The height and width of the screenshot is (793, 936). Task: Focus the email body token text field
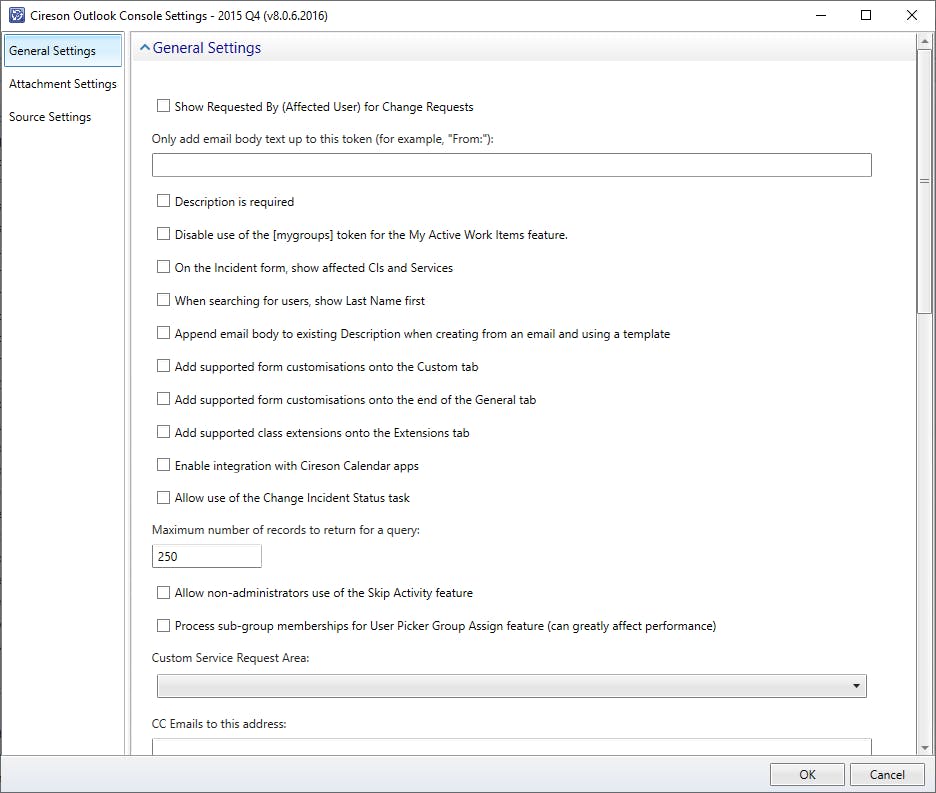point(512,165)
